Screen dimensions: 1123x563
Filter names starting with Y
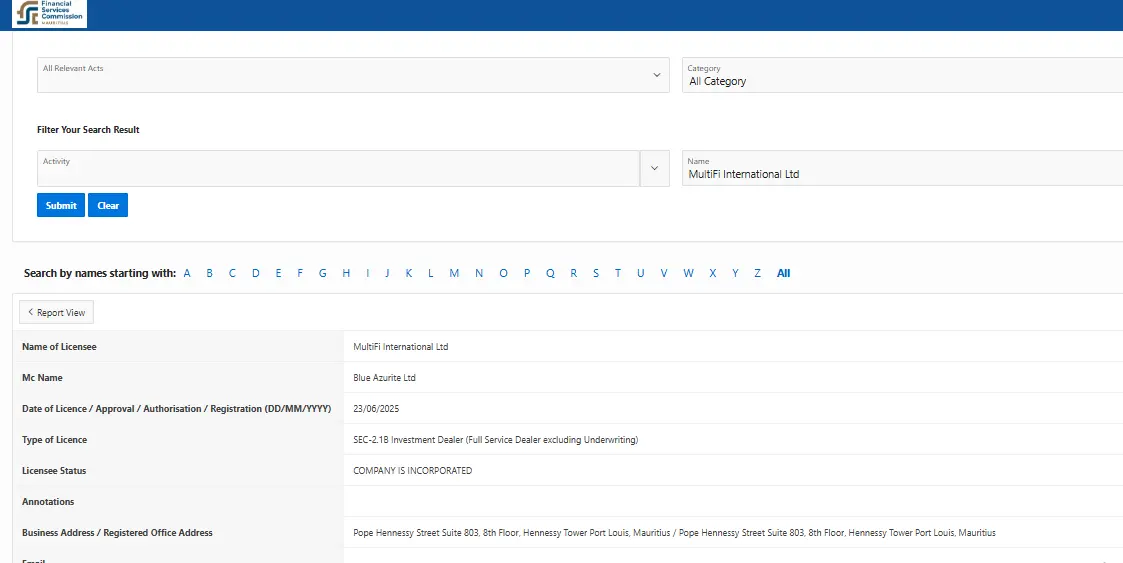pyautogui.click(x=735, y=273)
